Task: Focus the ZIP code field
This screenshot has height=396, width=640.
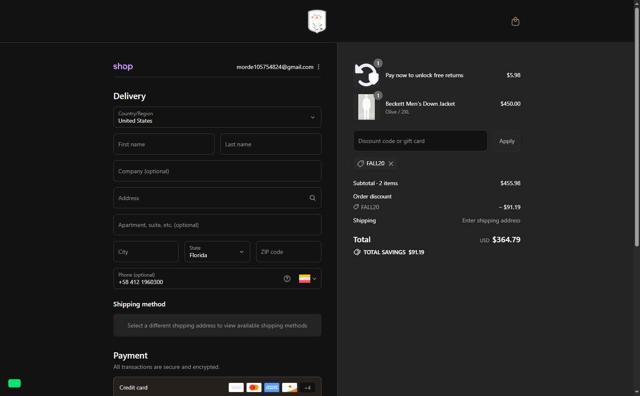Action: click(x=289, y=251)
